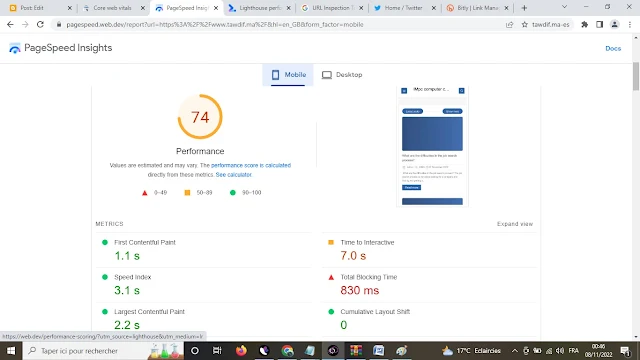Go back with the browser back arrow
The image size is (640, 360).
10,24
